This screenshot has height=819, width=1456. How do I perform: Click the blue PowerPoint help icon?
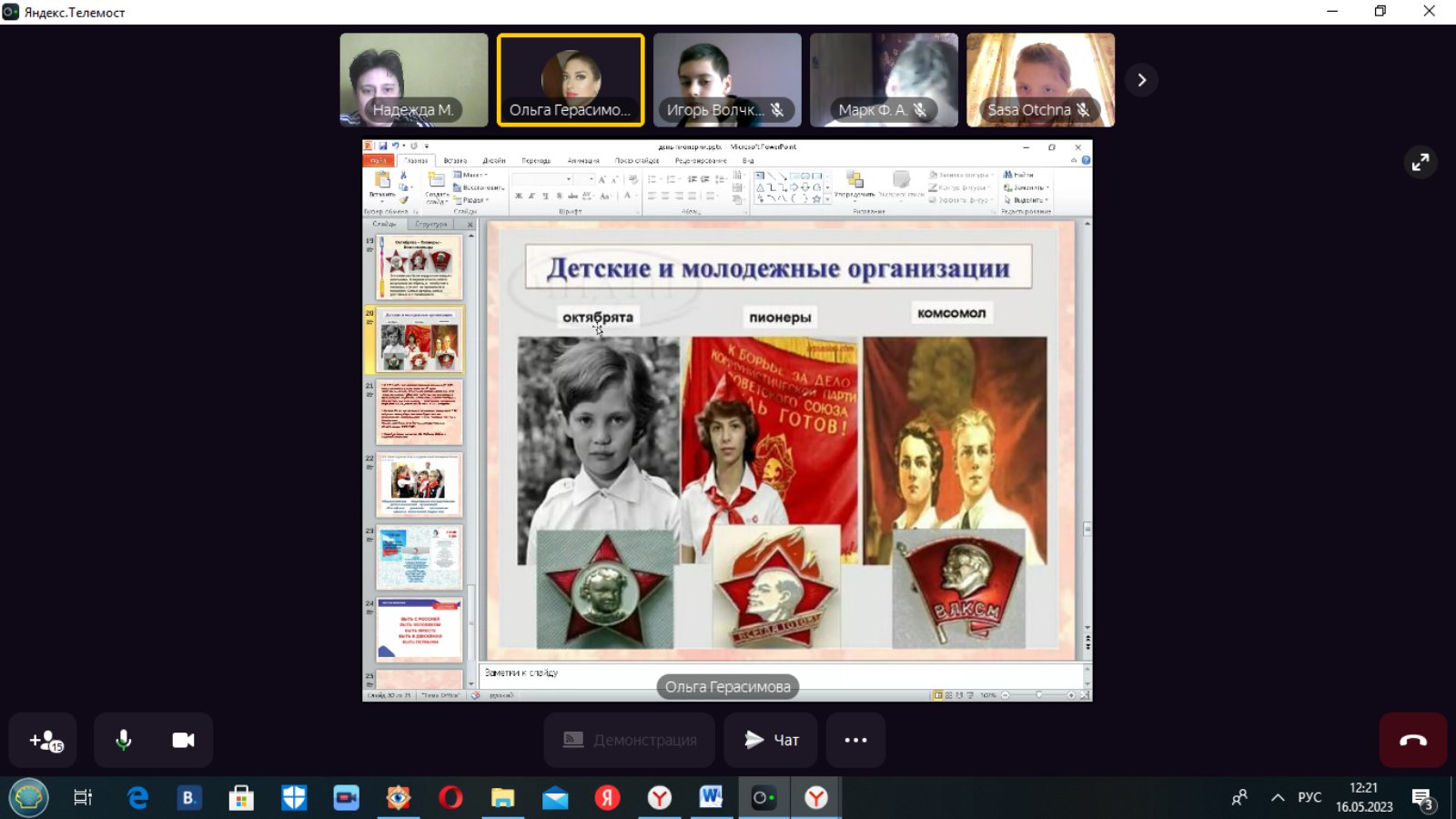coord(1086,160)
